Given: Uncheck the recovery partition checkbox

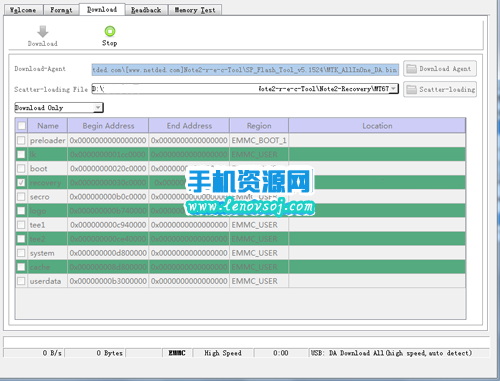Looking at the screenshot, I should tap(21, 183).
